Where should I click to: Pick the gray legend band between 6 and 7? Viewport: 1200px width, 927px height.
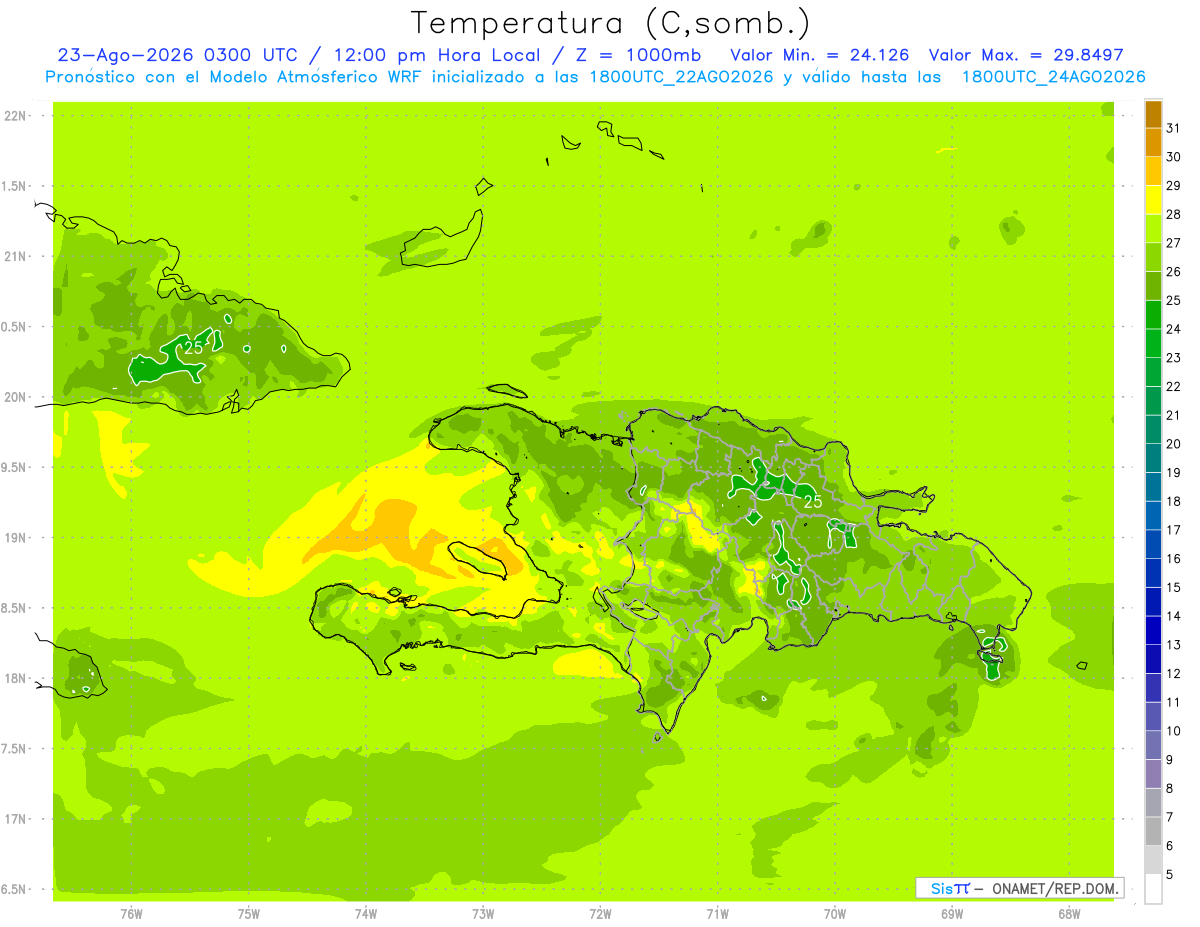1153,831
